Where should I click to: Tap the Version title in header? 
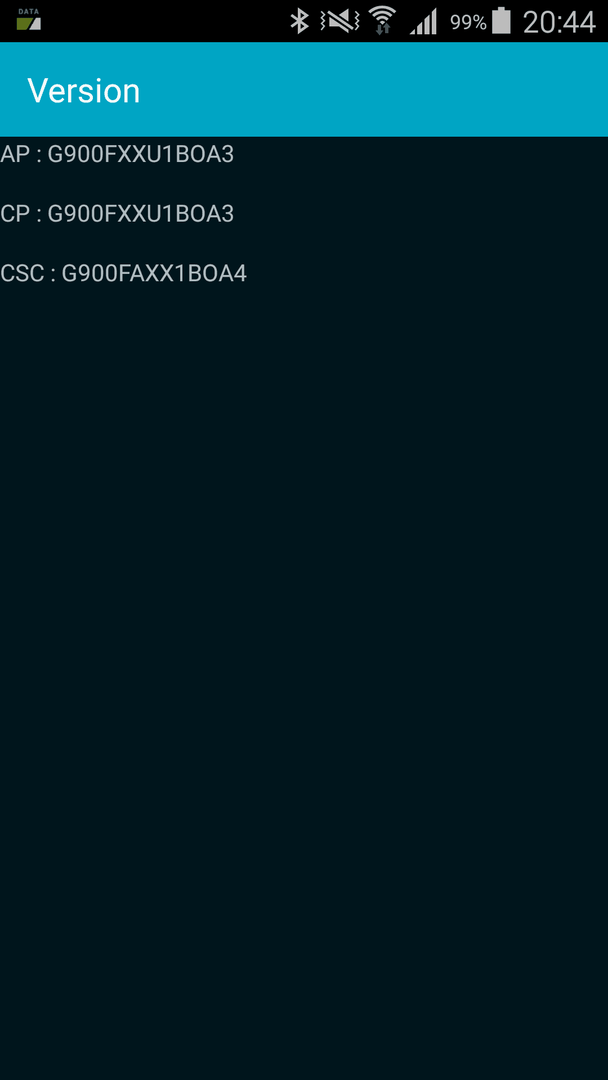(83, 90)
